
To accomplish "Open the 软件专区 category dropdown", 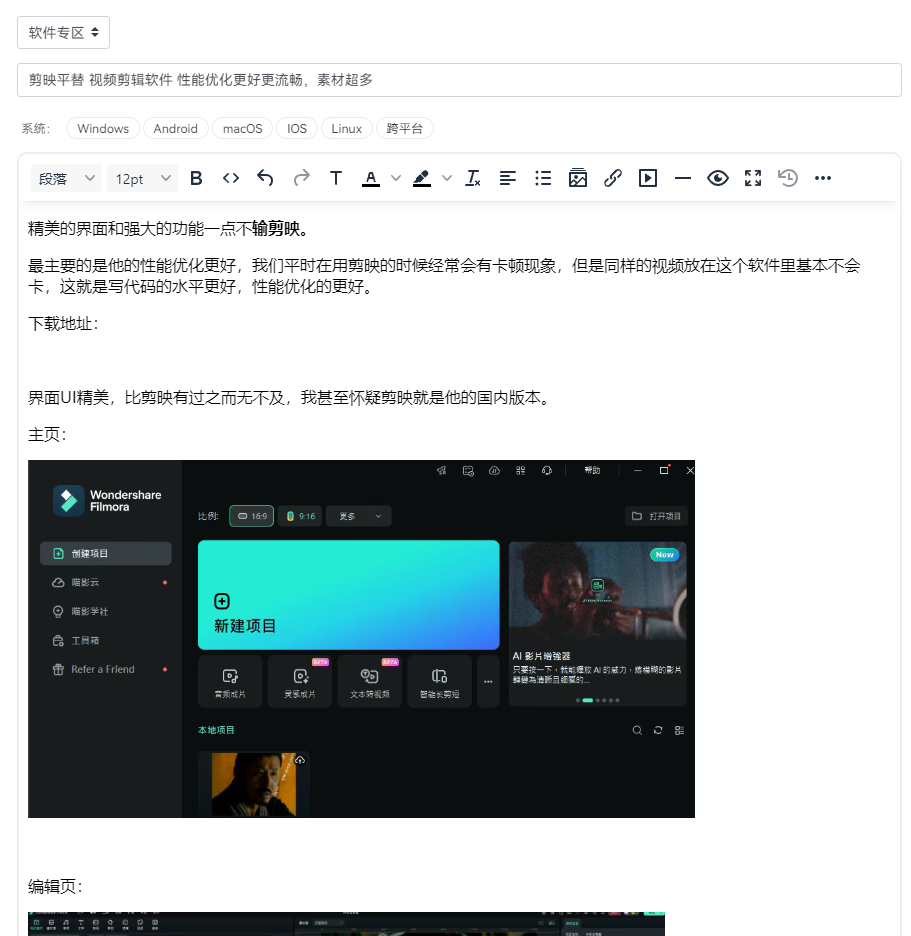I will pyautogui.click(x=63, y=32).
